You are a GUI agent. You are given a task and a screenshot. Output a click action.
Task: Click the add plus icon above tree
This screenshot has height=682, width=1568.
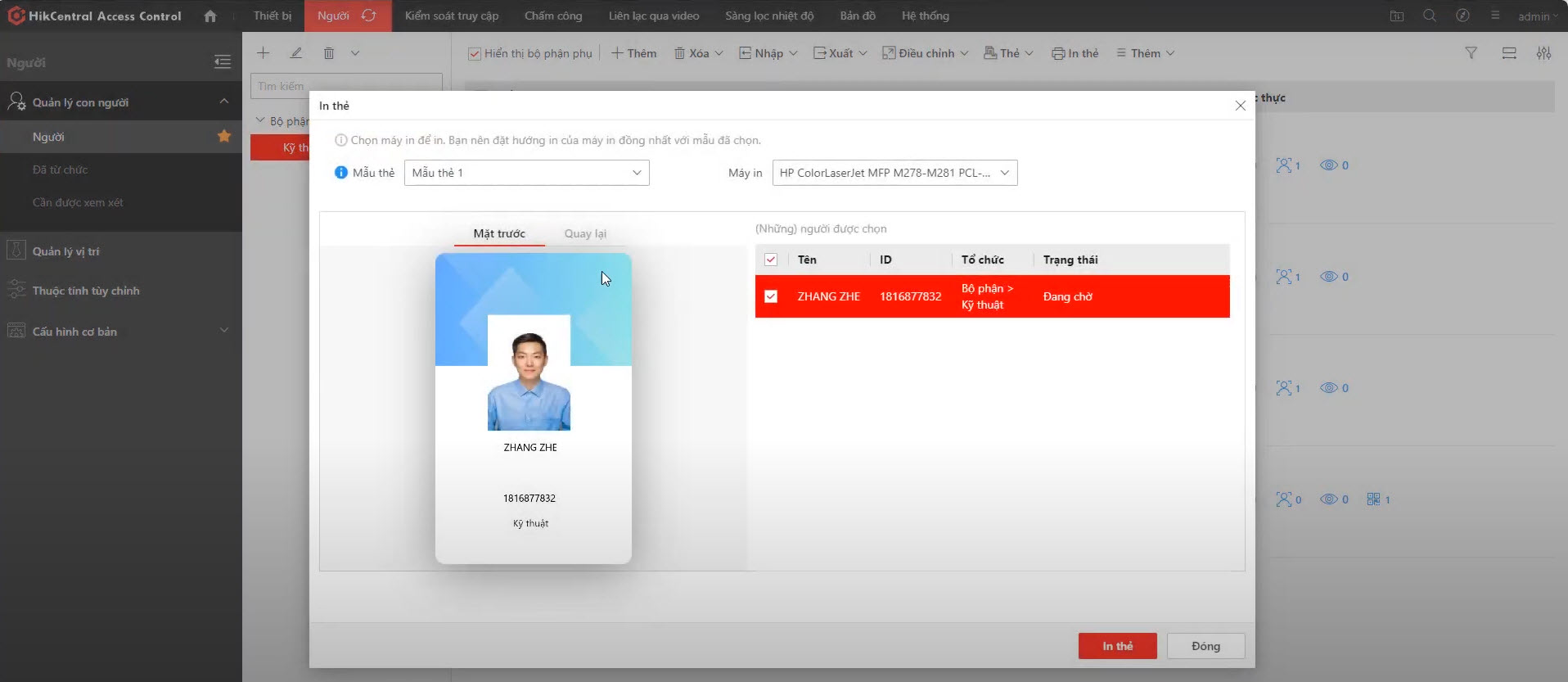(263, 53)
